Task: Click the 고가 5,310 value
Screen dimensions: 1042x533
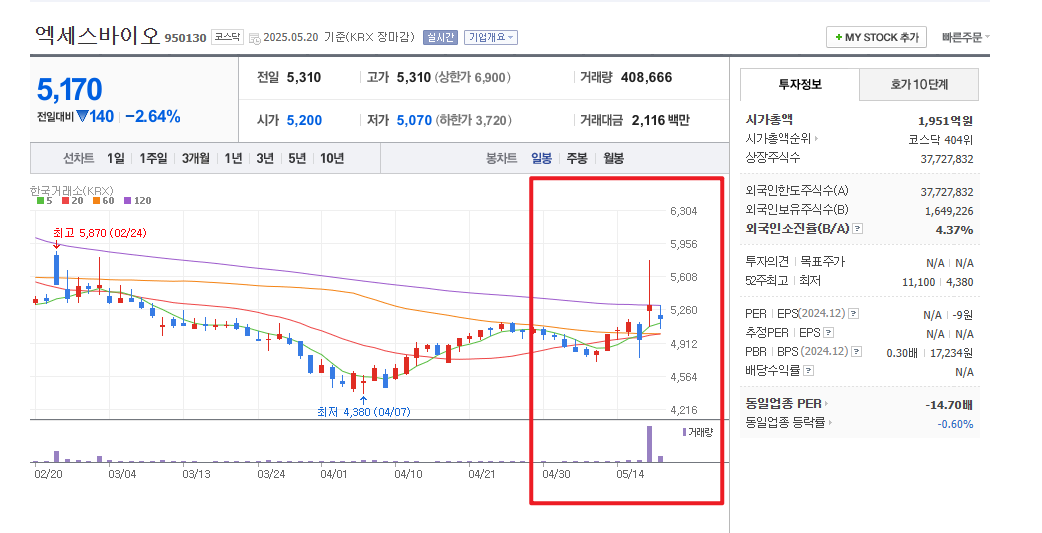Action: coord(414,78)
